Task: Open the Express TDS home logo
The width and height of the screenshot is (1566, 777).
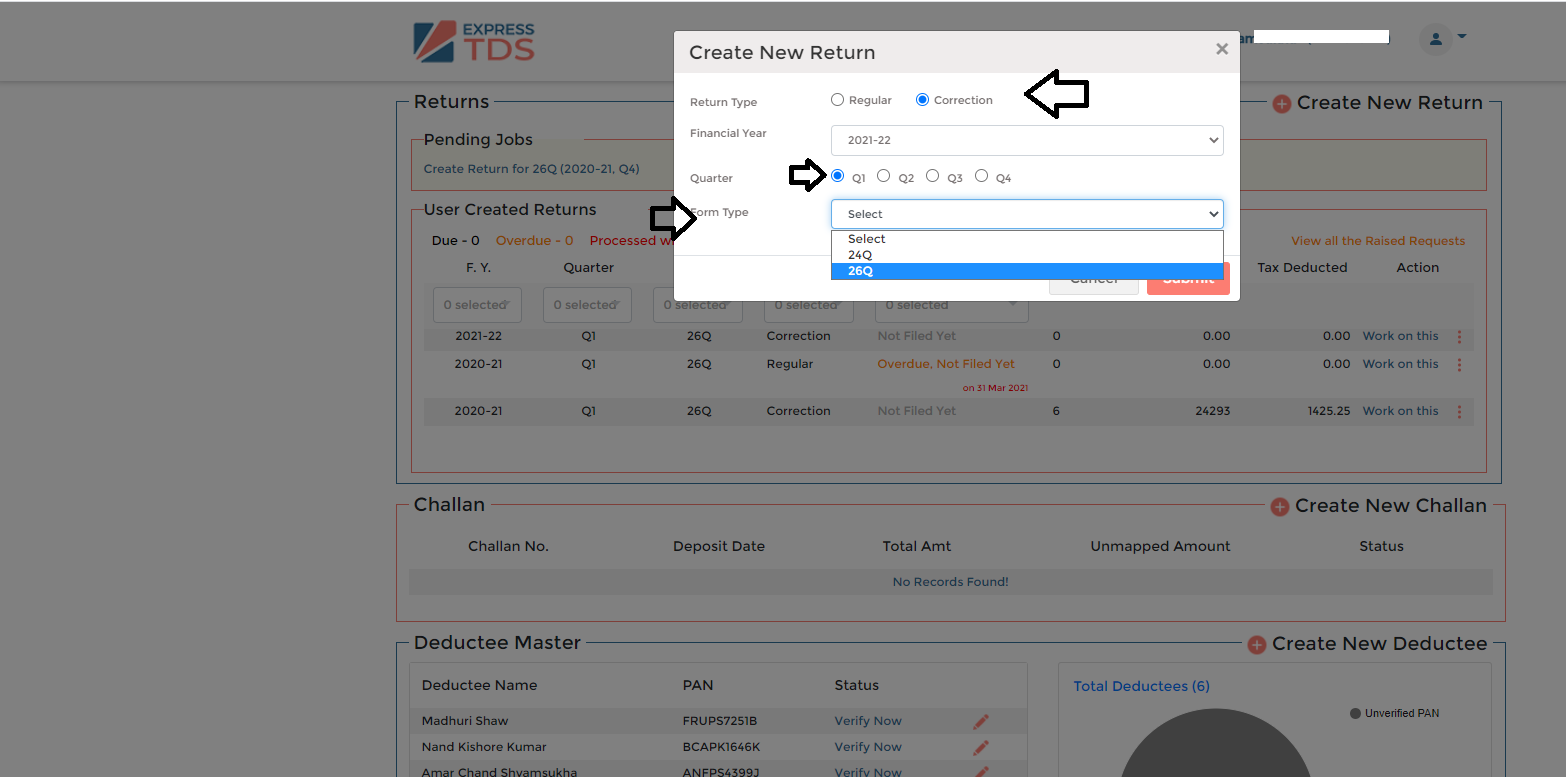Action: pyautogui.click(x=474, y=40)
